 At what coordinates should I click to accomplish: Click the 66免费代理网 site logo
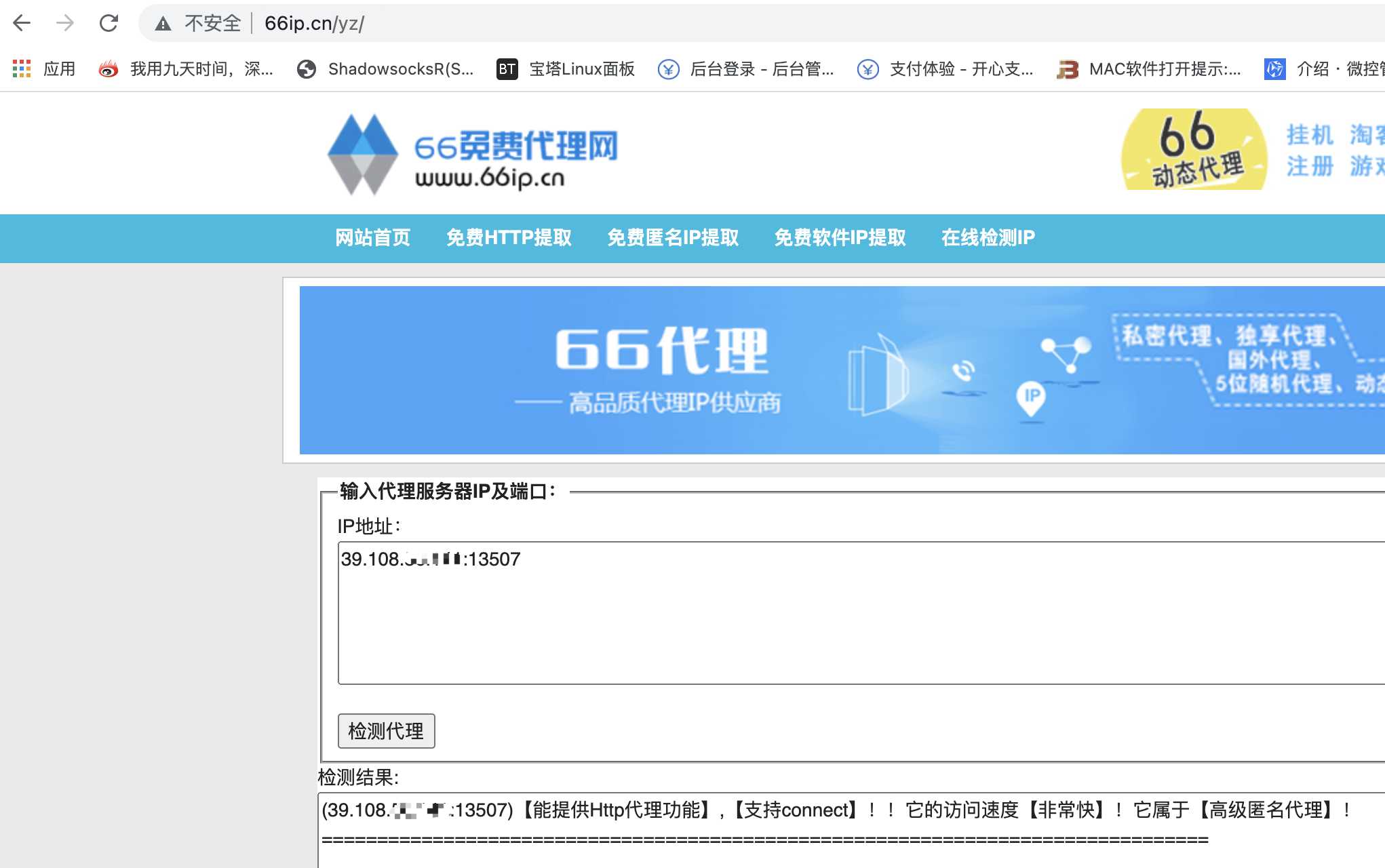[473, 154]
